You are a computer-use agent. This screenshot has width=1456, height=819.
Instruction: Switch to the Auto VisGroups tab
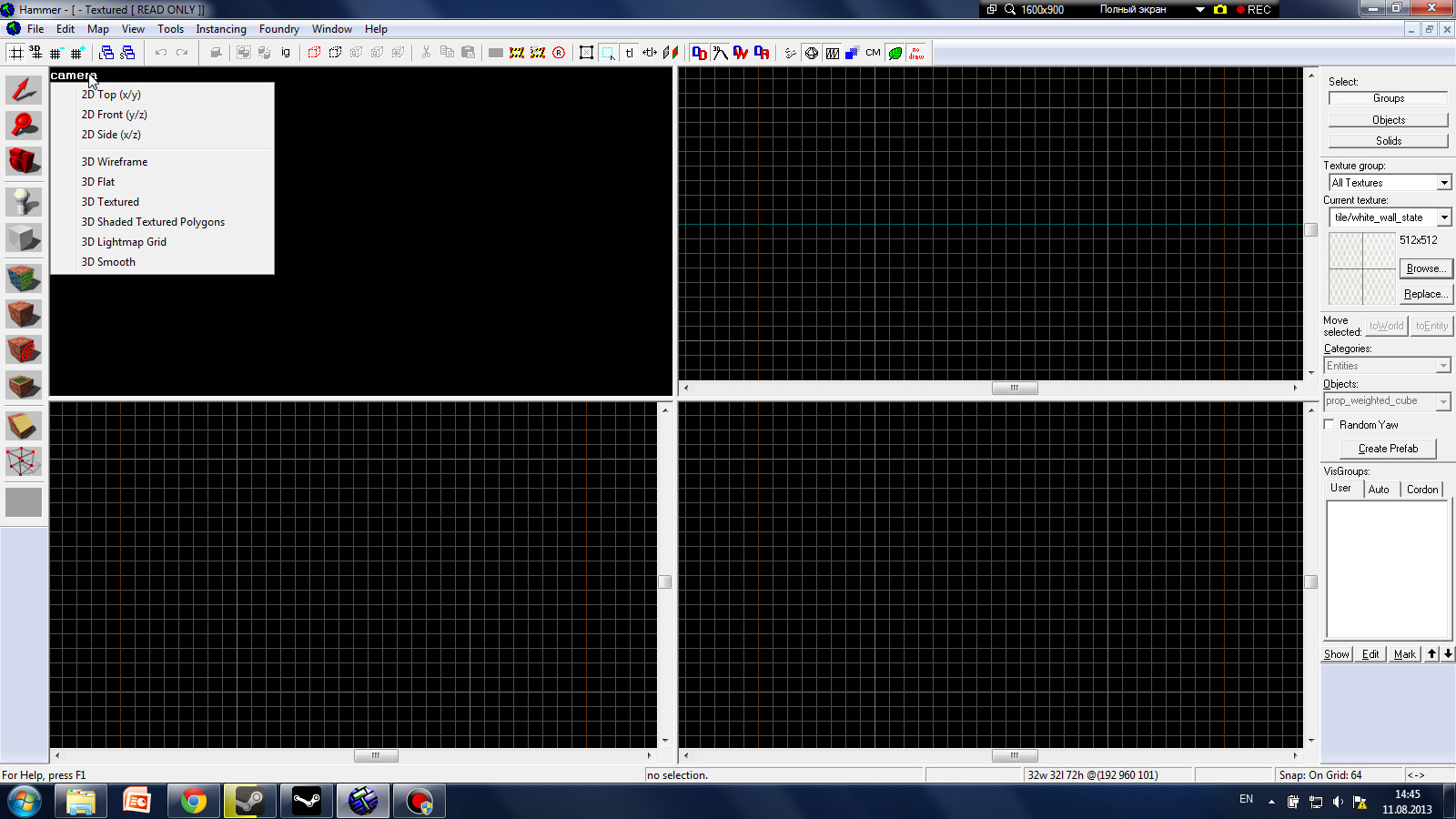point(1379,490)
